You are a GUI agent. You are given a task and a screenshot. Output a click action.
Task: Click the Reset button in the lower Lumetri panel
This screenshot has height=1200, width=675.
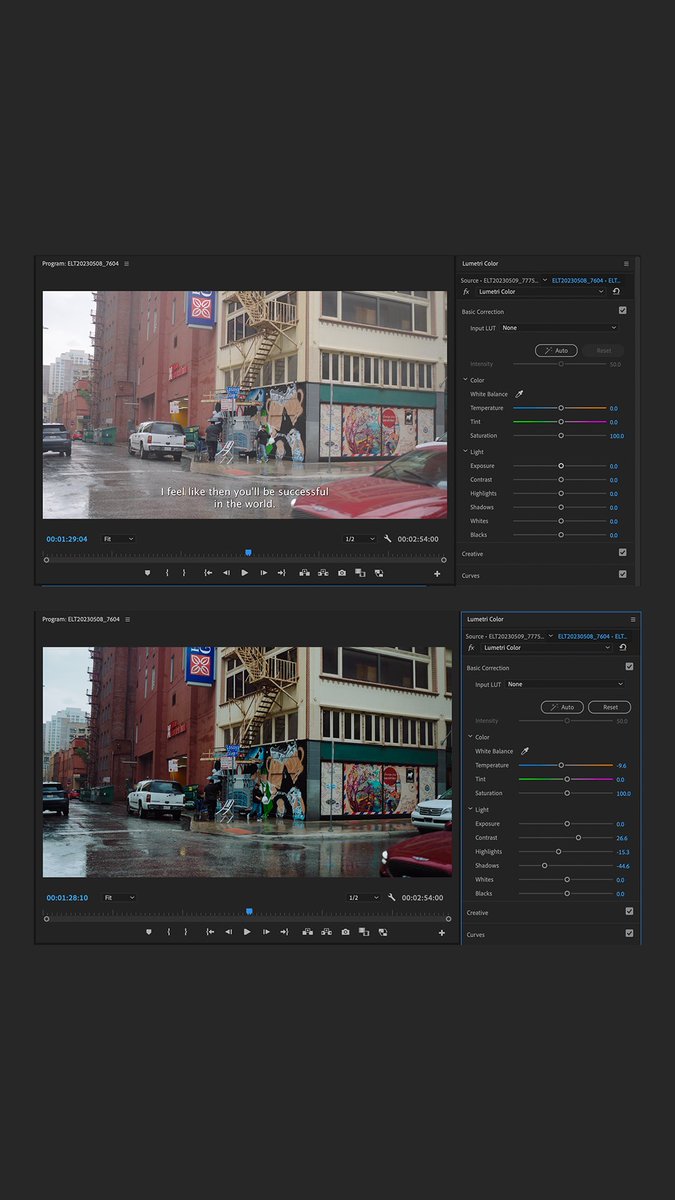[610, 707]
